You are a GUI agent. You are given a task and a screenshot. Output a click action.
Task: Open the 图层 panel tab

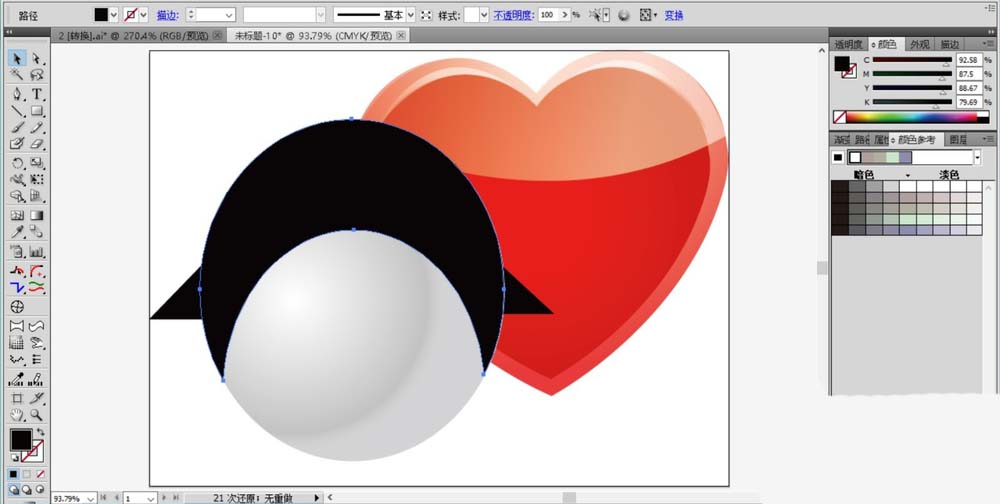pyautogui.click(x=958, y=139)
